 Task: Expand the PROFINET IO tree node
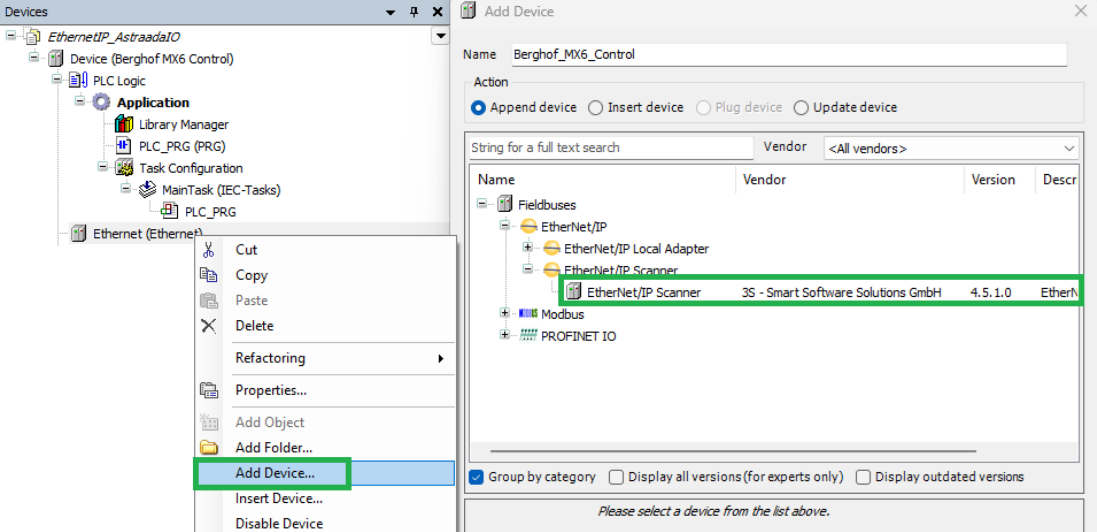(504, 335)
